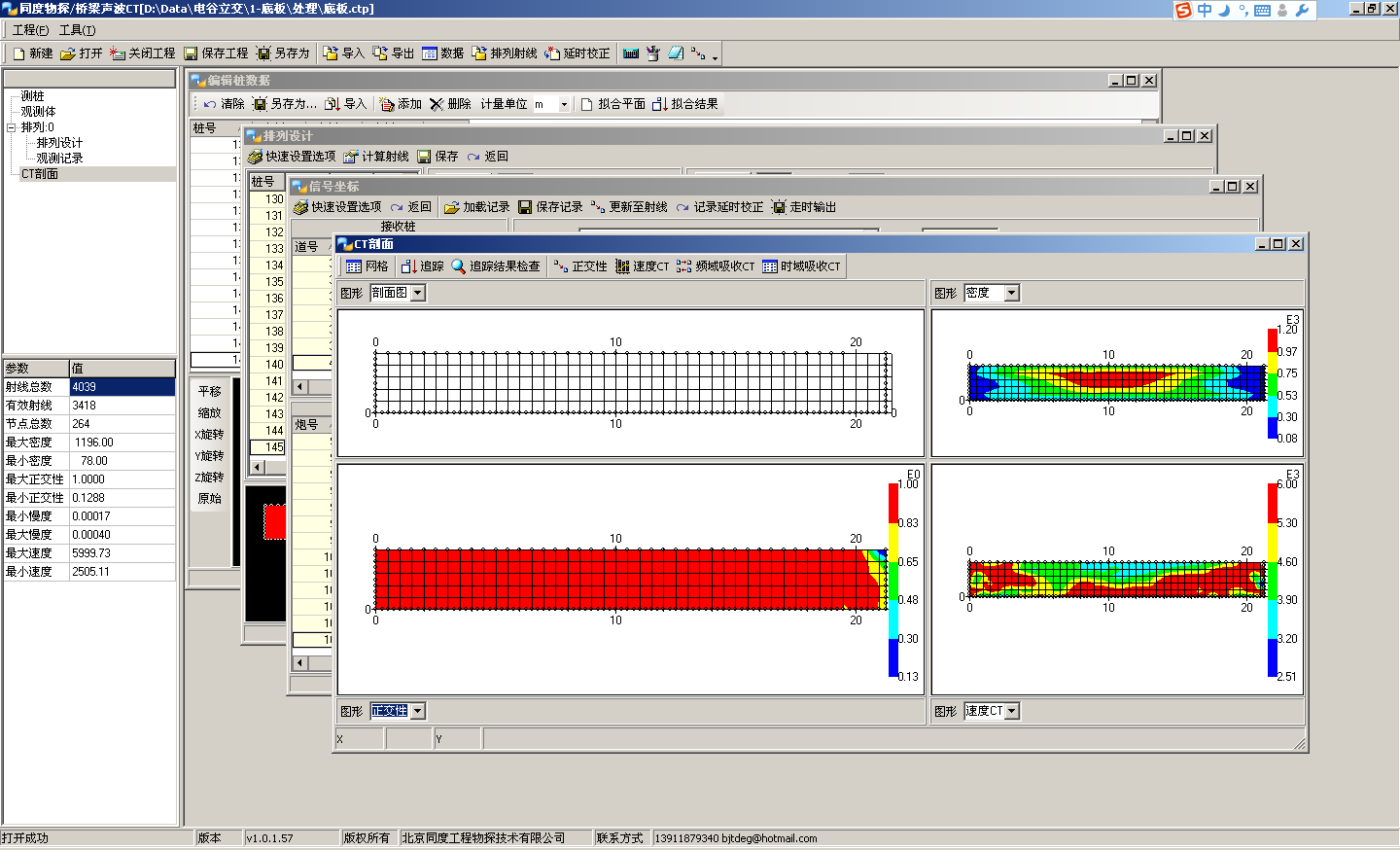This screenshot has height=850, width=1400.
Task: Click 走时输出 in 信号坐标 window toolbar
Action: 804,207
